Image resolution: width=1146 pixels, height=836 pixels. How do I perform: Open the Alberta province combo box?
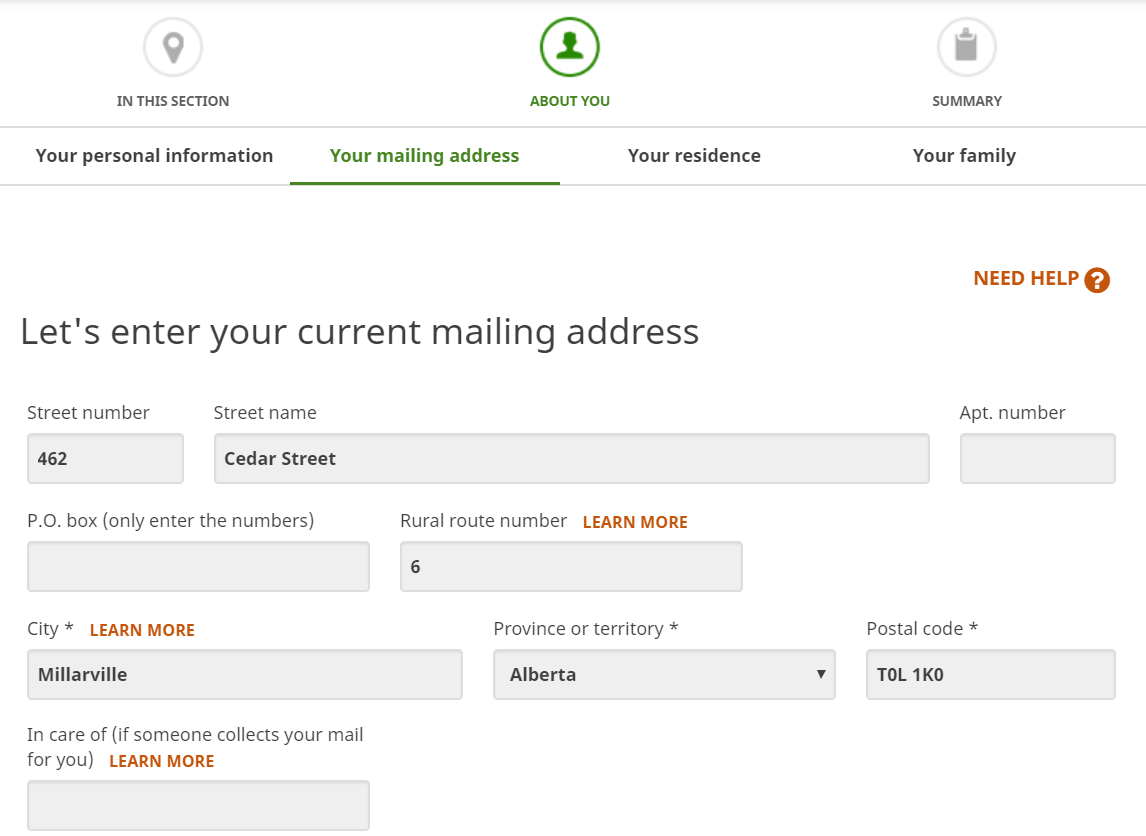pos(664,674)
